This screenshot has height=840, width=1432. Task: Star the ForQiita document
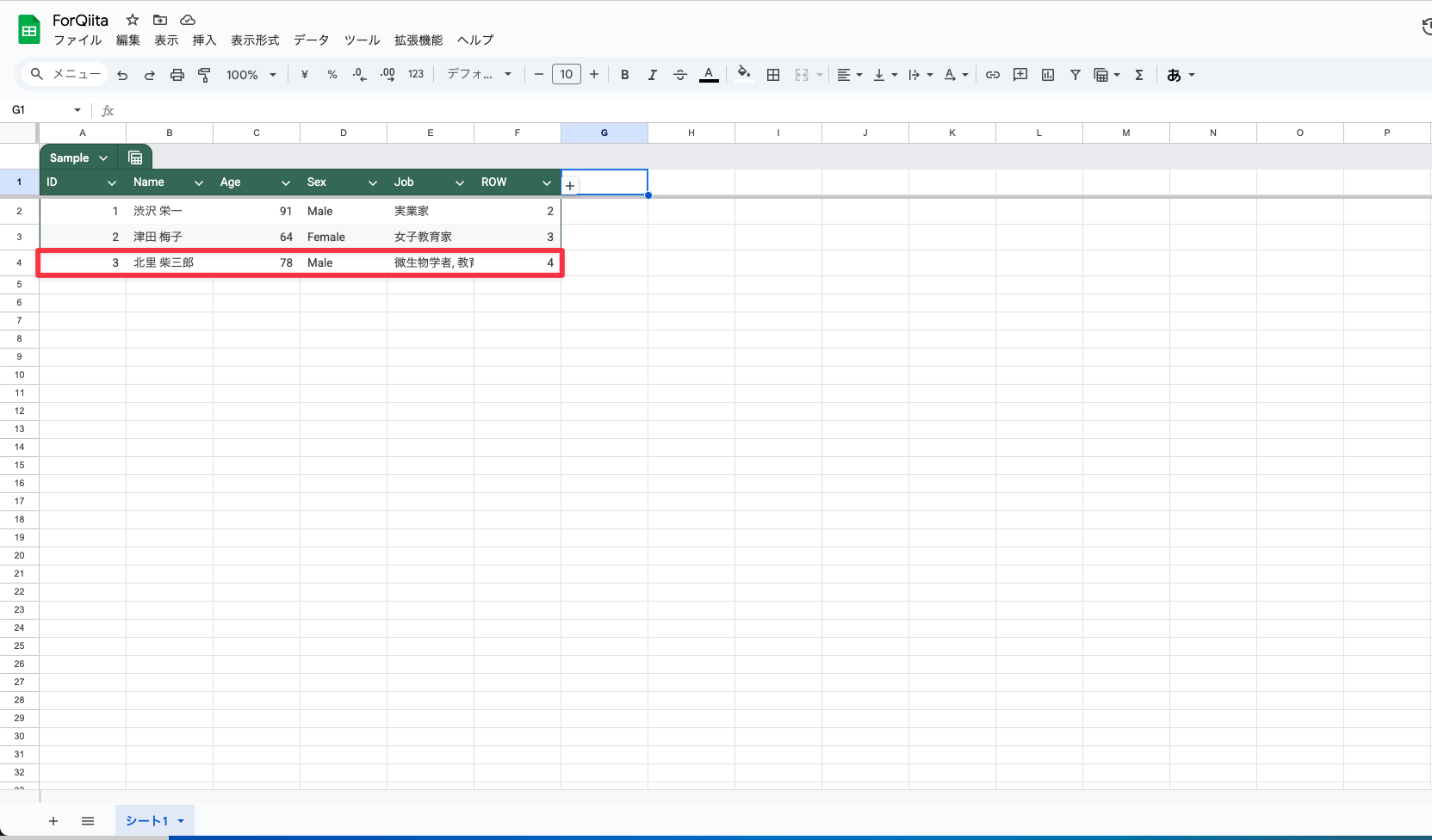(x=133, y=20)
